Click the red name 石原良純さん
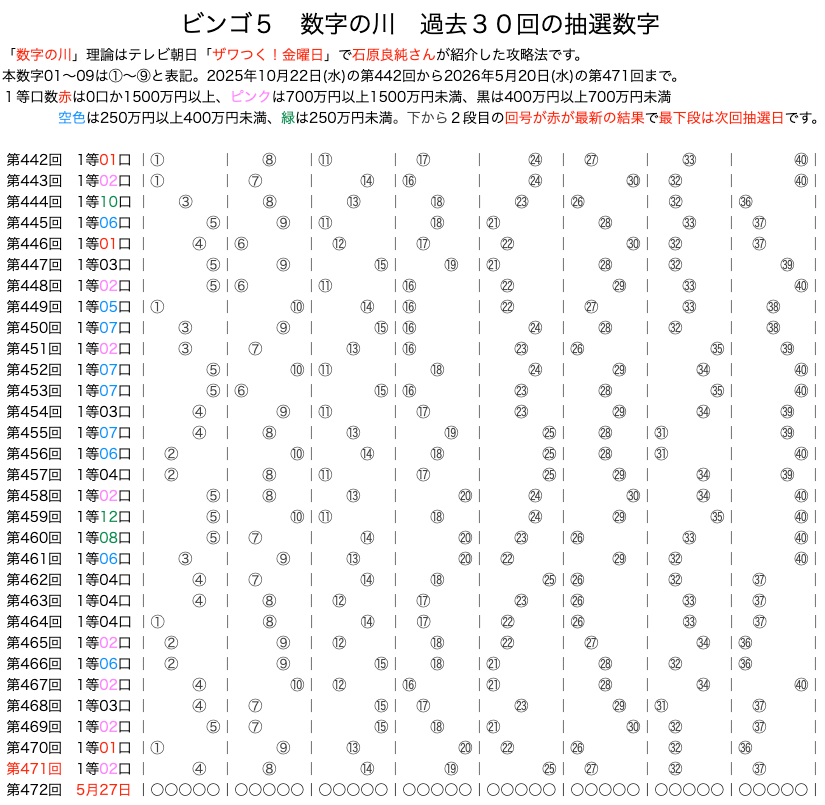The image size is (825, 805). point(394,55)
